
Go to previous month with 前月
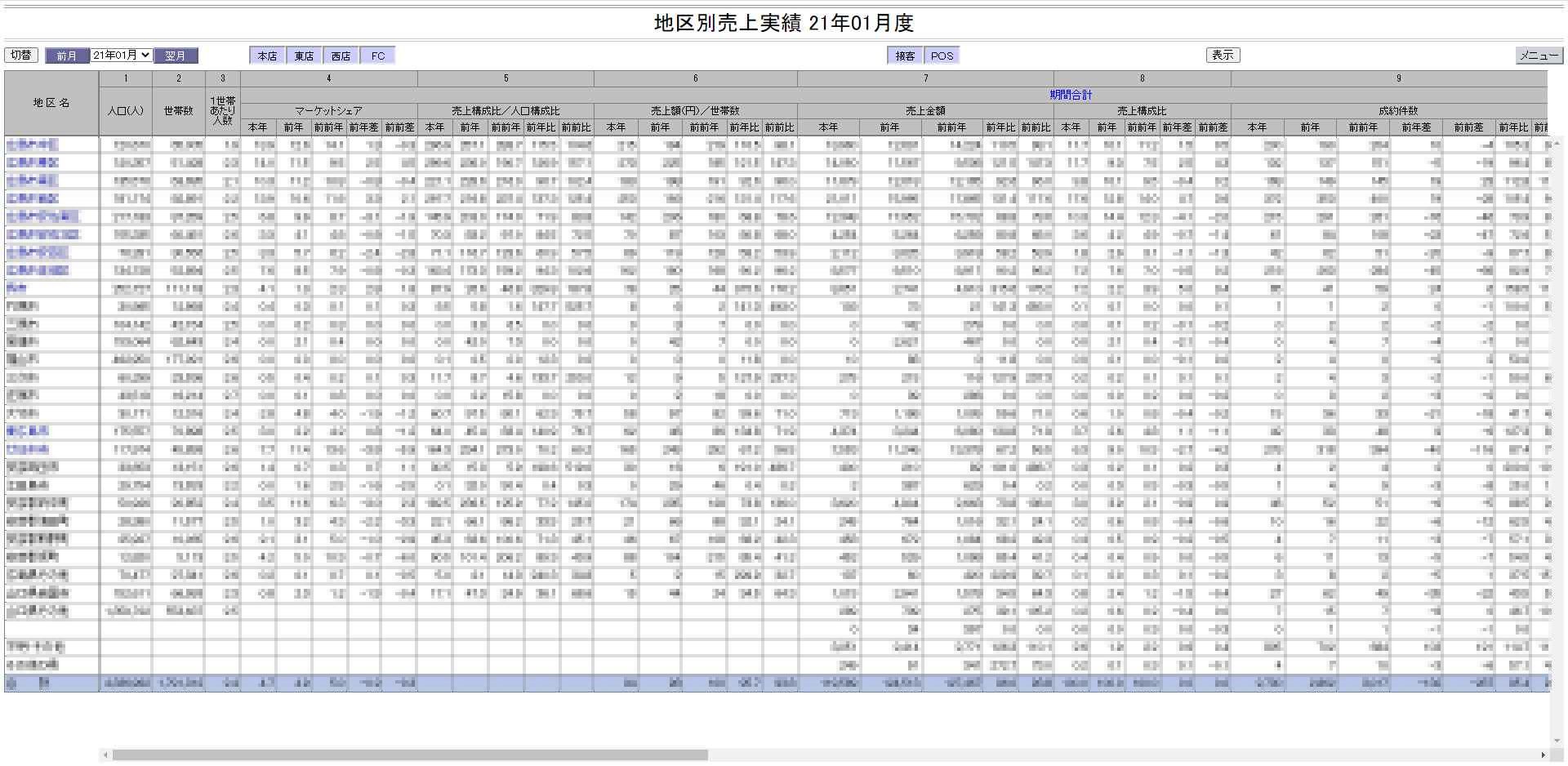click(67, 56)
